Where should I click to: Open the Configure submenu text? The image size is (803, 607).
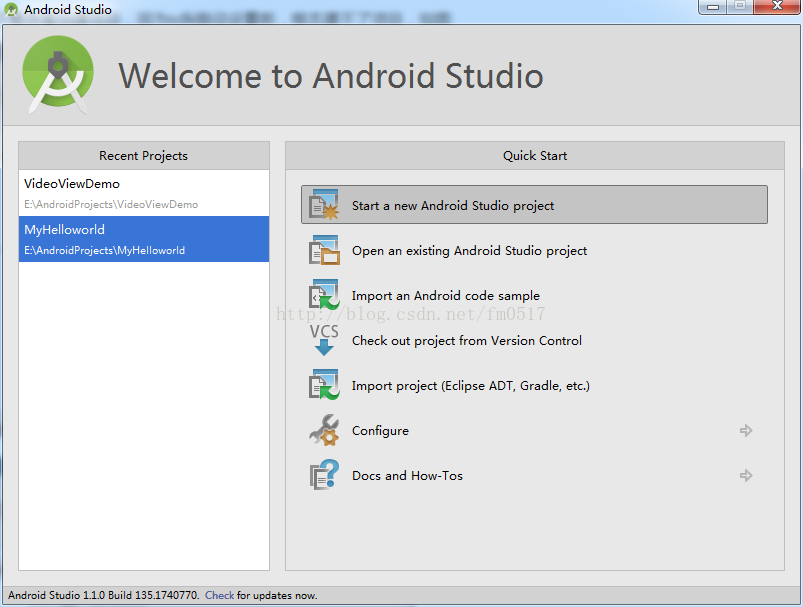click(380, 431)
